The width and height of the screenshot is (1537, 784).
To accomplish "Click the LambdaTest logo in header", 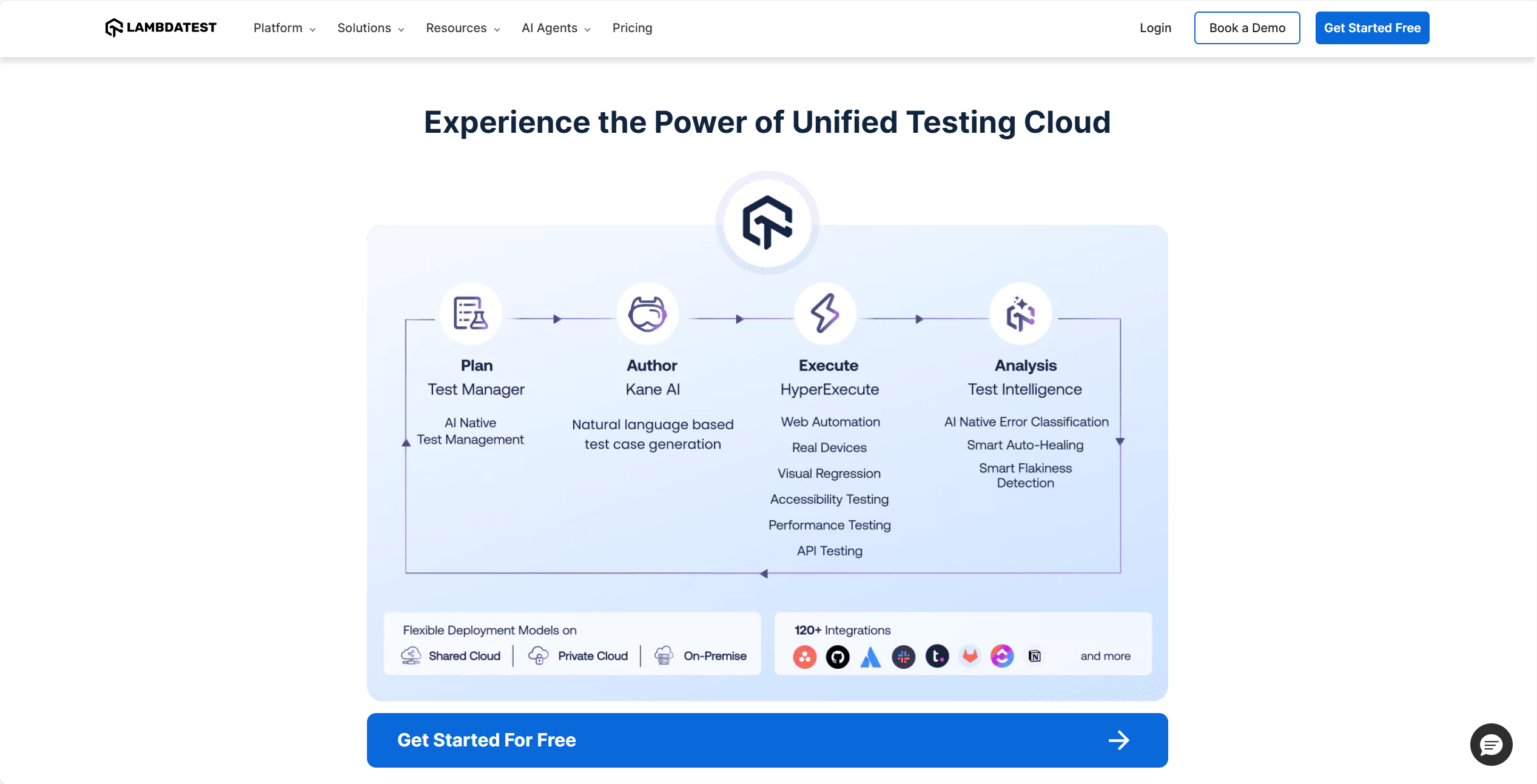I will 161,28.
